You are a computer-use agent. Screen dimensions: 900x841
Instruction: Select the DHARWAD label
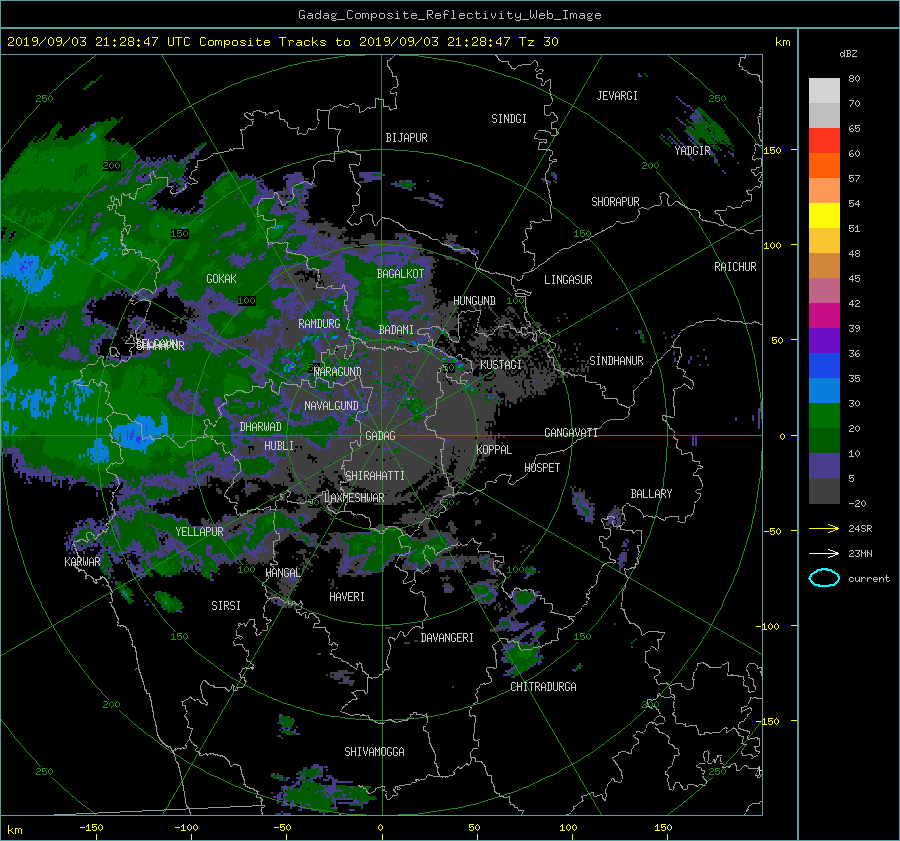coord(261,427)
